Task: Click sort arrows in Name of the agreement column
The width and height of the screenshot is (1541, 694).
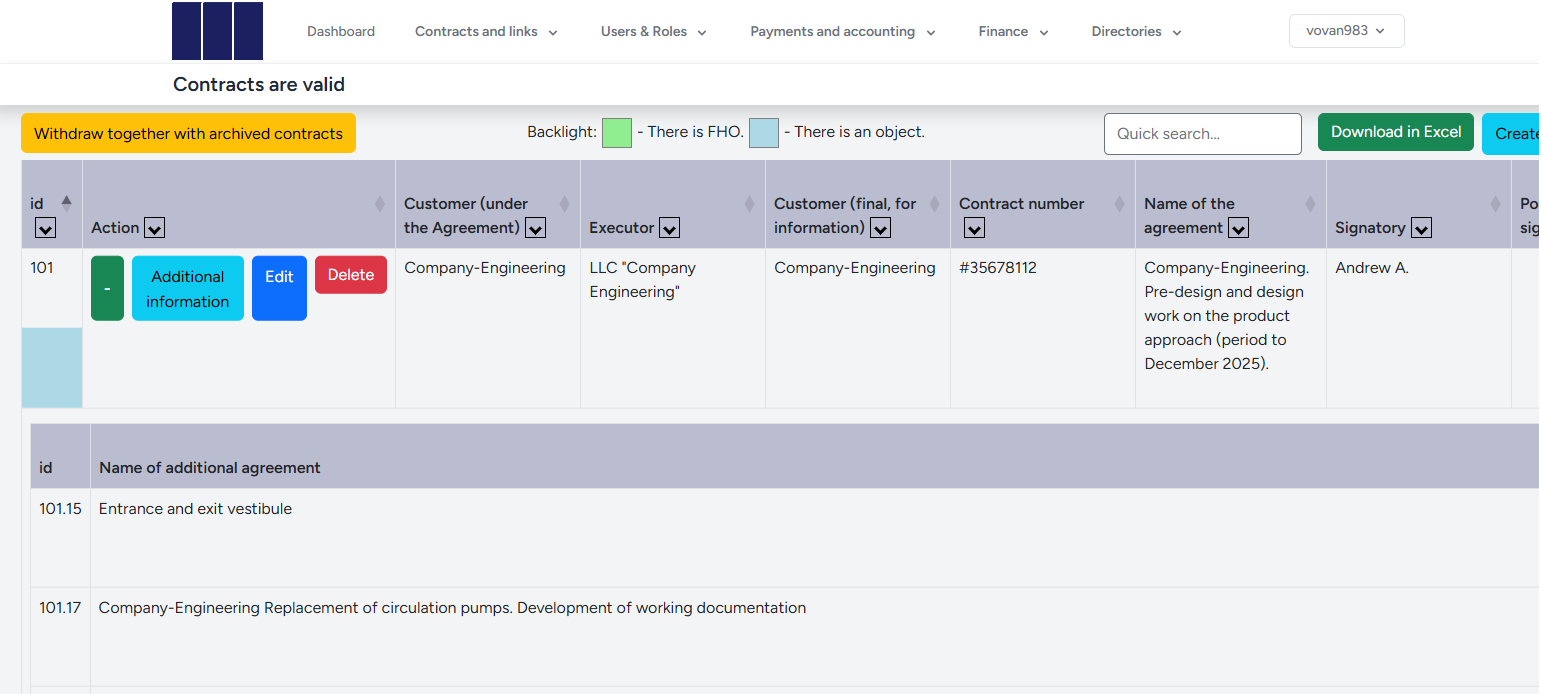Action: click(1310, 204)
